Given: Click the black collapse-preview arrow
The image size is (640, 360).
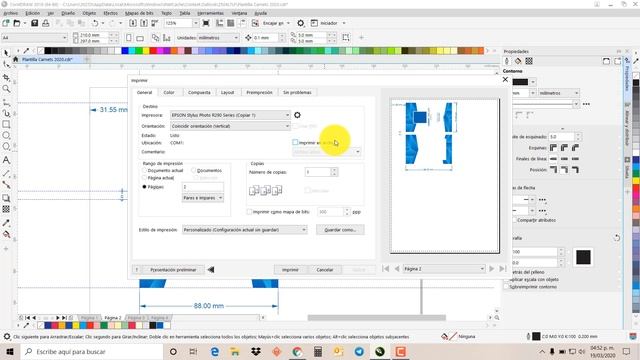Looking at the screenshot, I should pos(211,269).
